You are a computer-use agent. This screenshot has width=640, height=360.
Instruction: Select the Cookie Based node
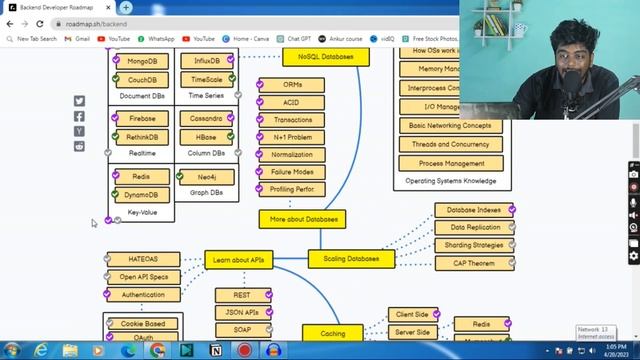click(x=143, y=324)
